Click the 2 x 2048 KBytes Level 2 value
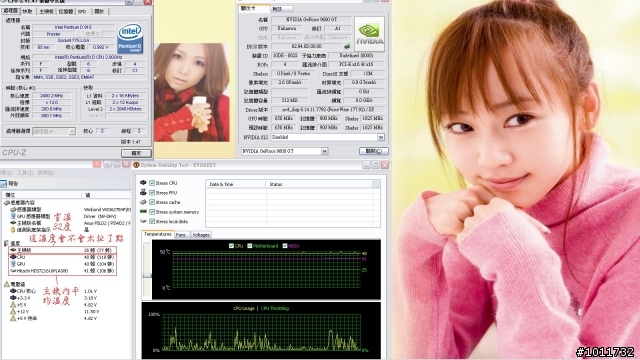This screenshot has height=360, width=640. pos(125,109)
